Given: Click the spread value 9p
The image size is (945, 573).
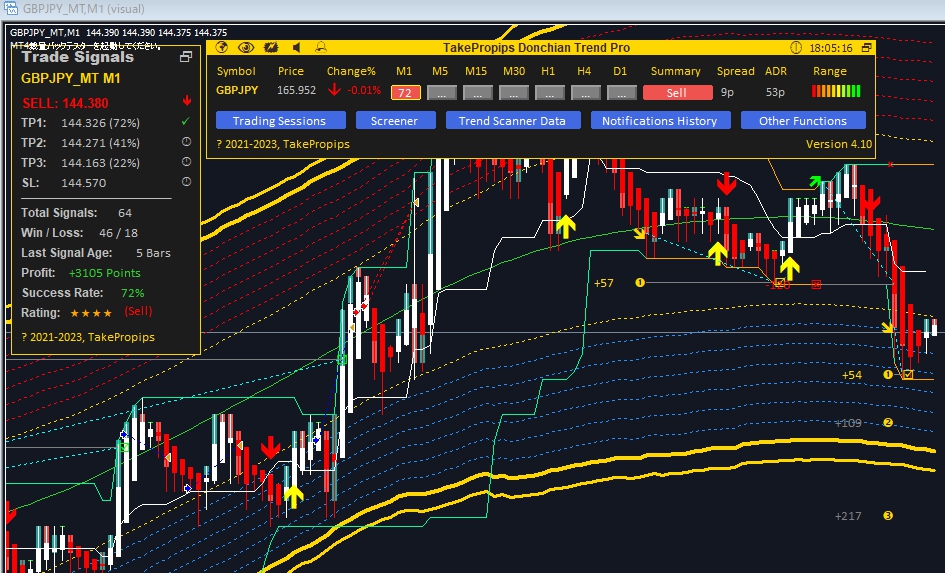Looking at the screenshot, I should click(x=727, y=92).
